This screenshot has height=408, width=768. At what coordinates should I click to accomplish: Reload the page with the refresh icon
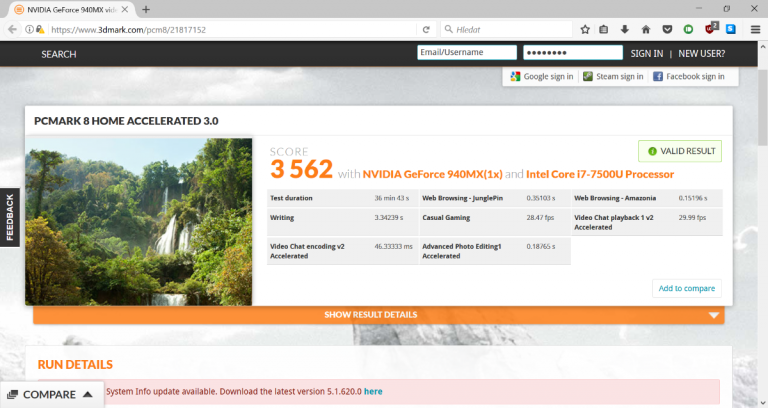coord(426,29)
